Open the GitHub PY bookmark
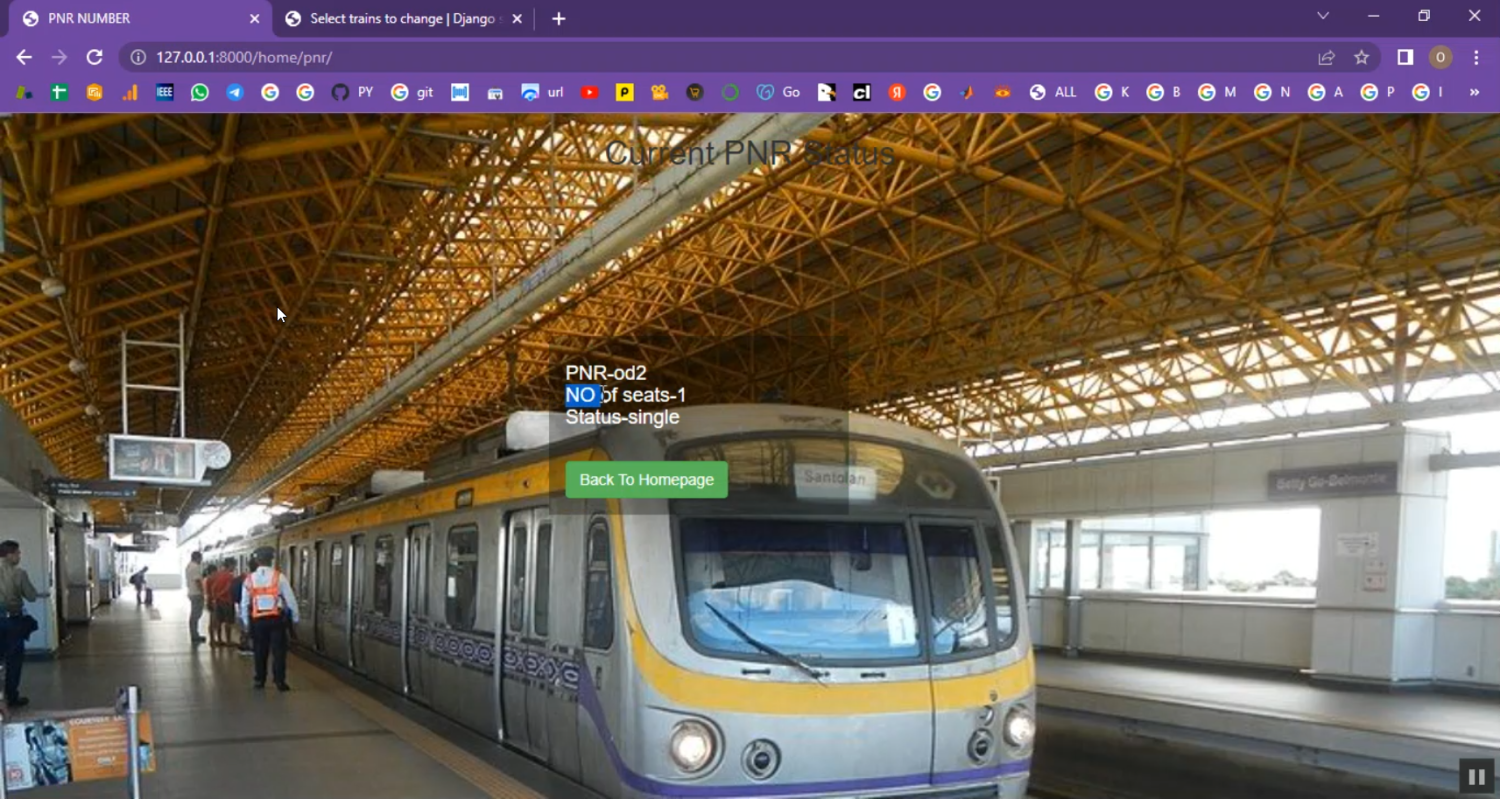Screen dimensions: 1500x799 [x=352, y=92]
